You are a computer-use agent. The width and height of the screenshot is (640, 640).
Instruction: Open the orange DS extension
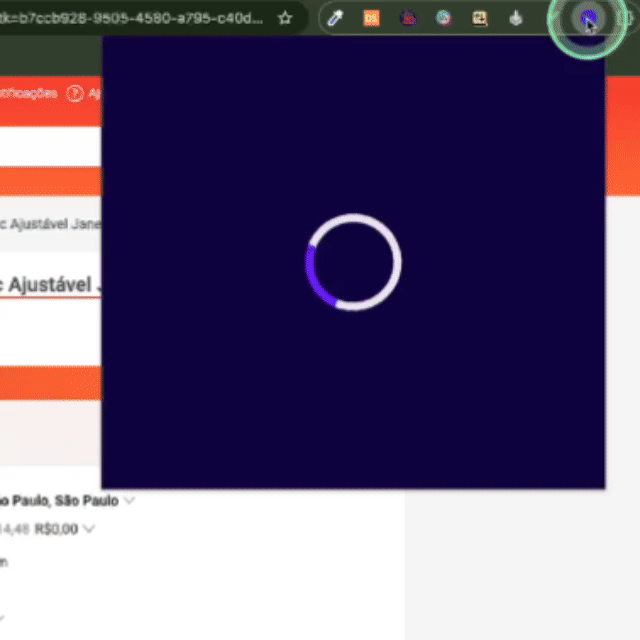click(371, 18)
